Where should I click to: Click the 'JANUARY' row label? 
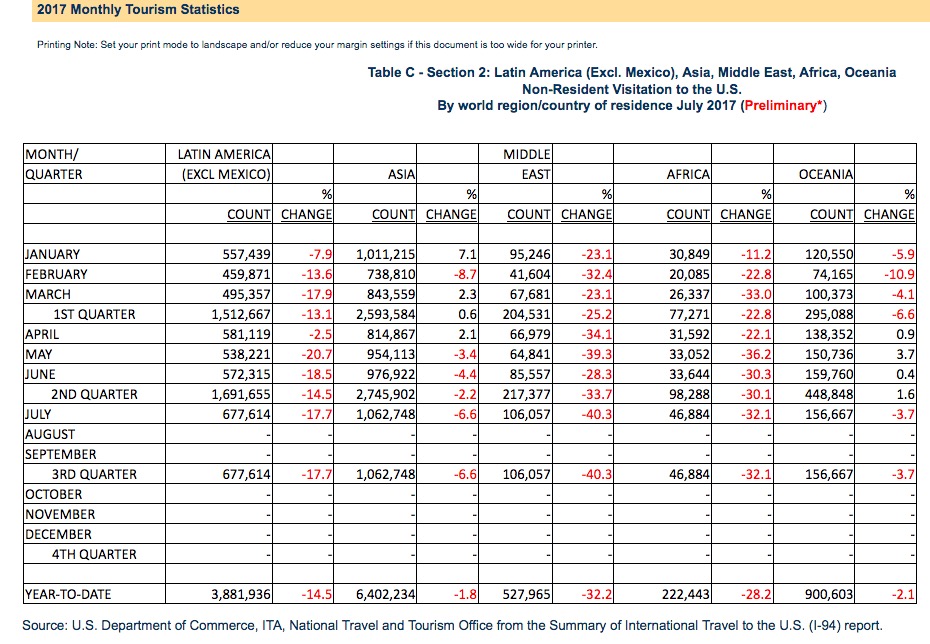click(52, 254)
